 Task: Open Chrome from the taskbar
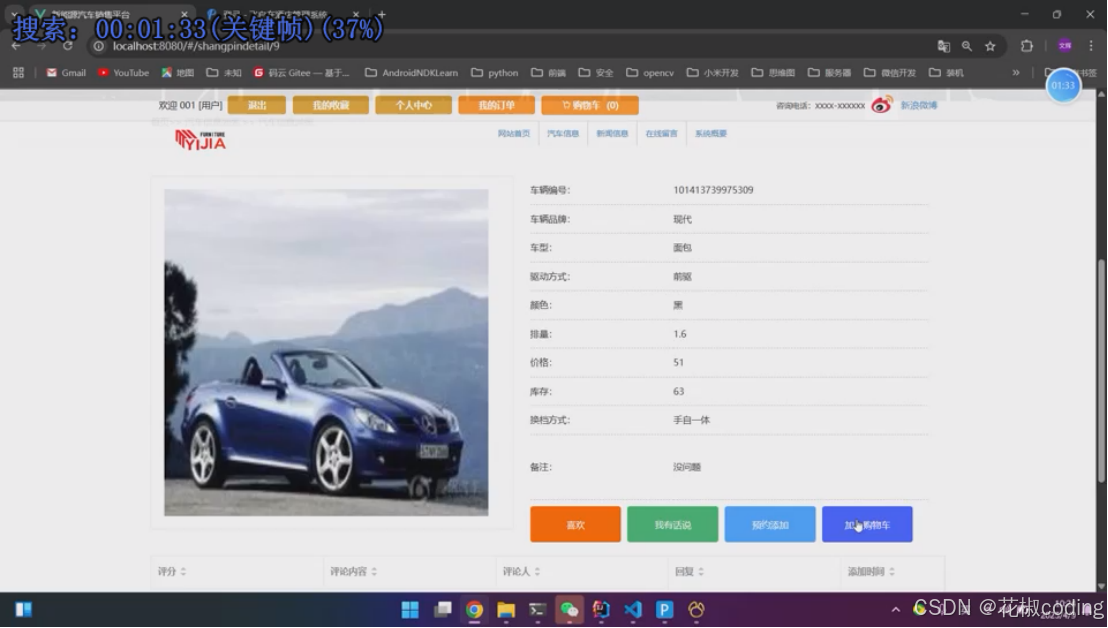click(x=474, y=610)
